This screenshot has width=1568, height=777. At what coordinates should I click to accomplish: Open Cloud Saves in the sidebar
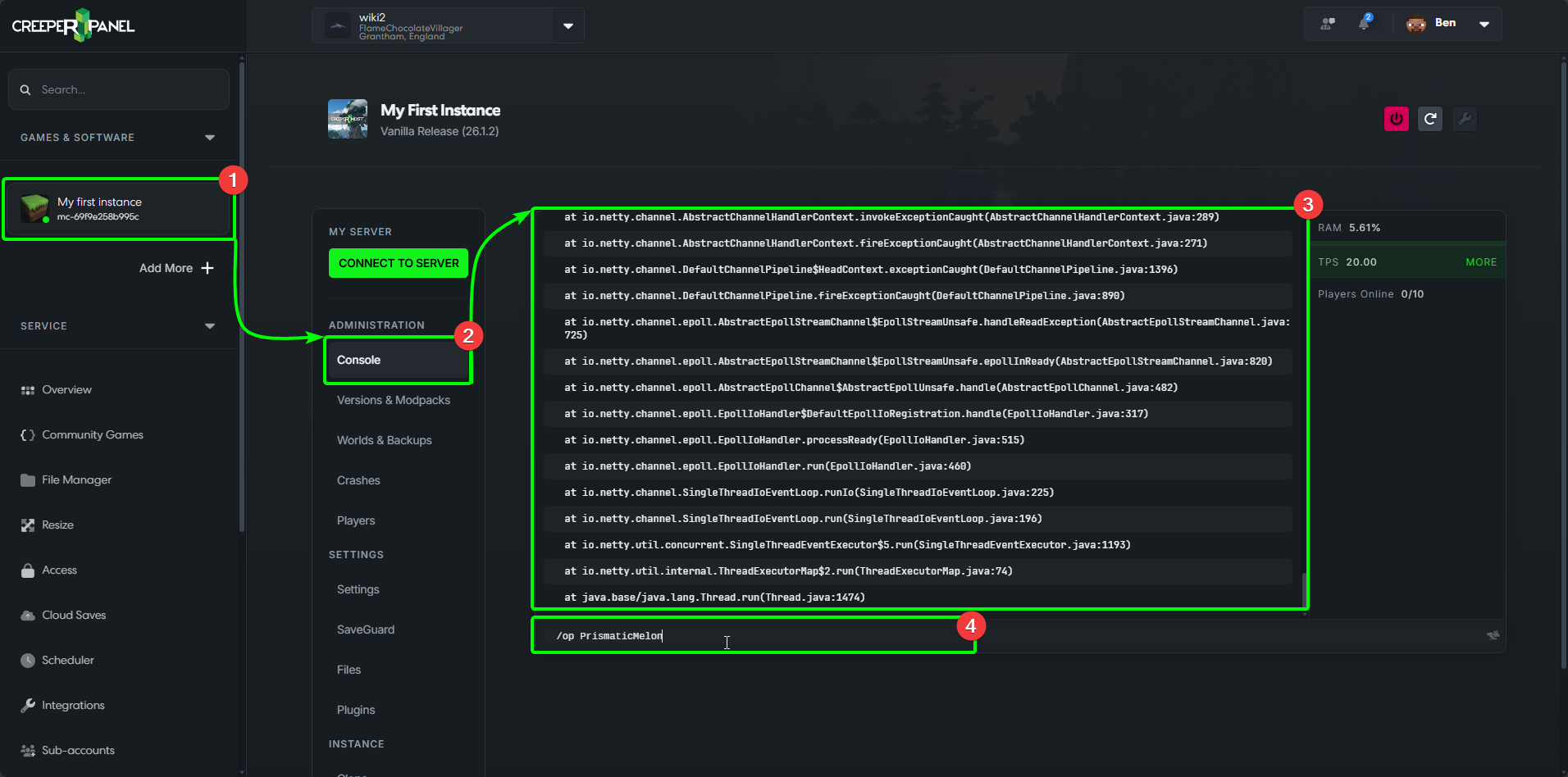(75, 616)
